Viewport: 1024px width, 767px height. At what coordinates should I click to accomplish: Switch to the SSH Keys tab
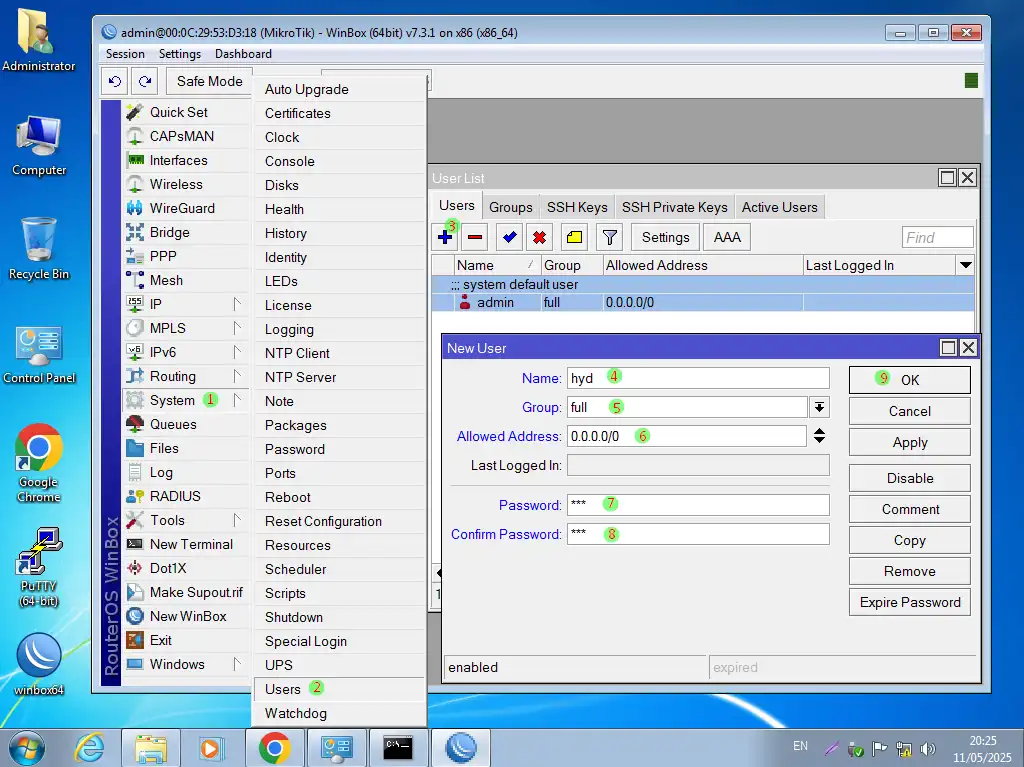click(x=577, y=207)
